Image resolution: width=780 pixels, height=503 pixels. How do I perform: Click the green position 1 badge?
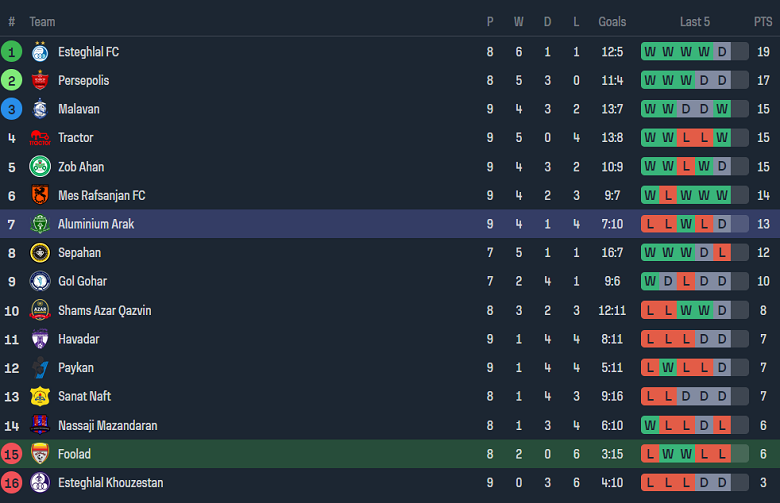(x=12, y=52)
